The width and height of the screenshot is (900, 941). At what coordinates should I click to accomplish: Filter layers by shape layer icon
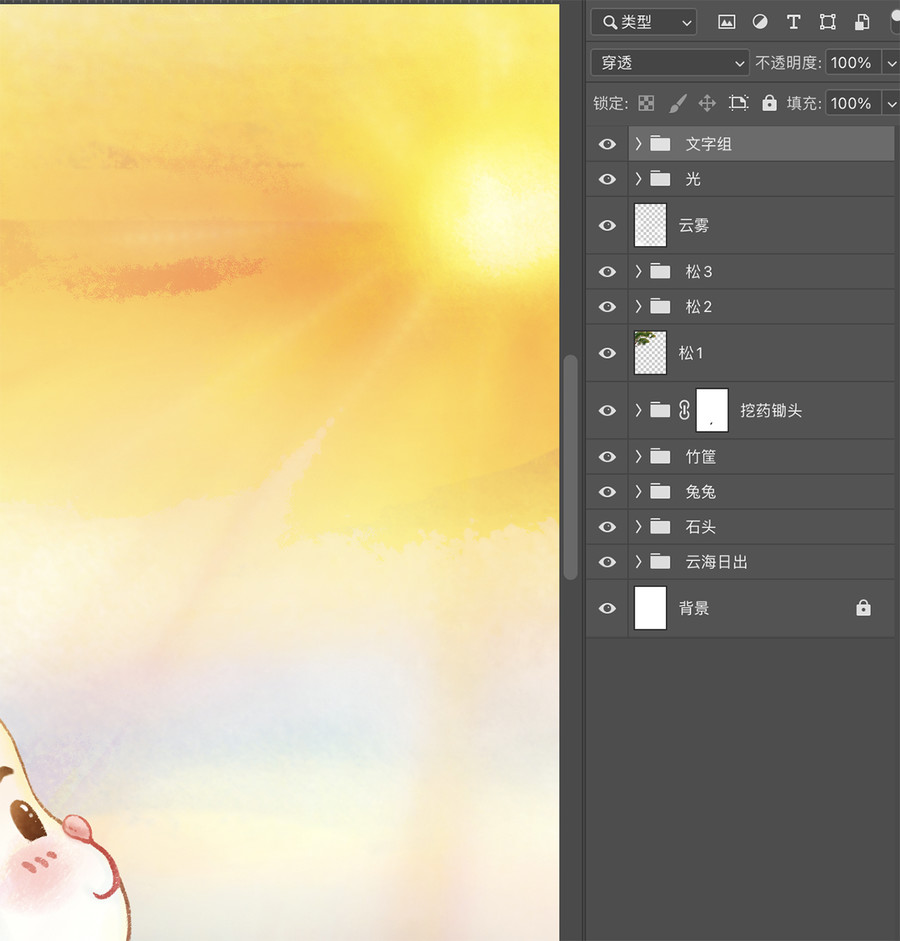(x=827, y=23)
